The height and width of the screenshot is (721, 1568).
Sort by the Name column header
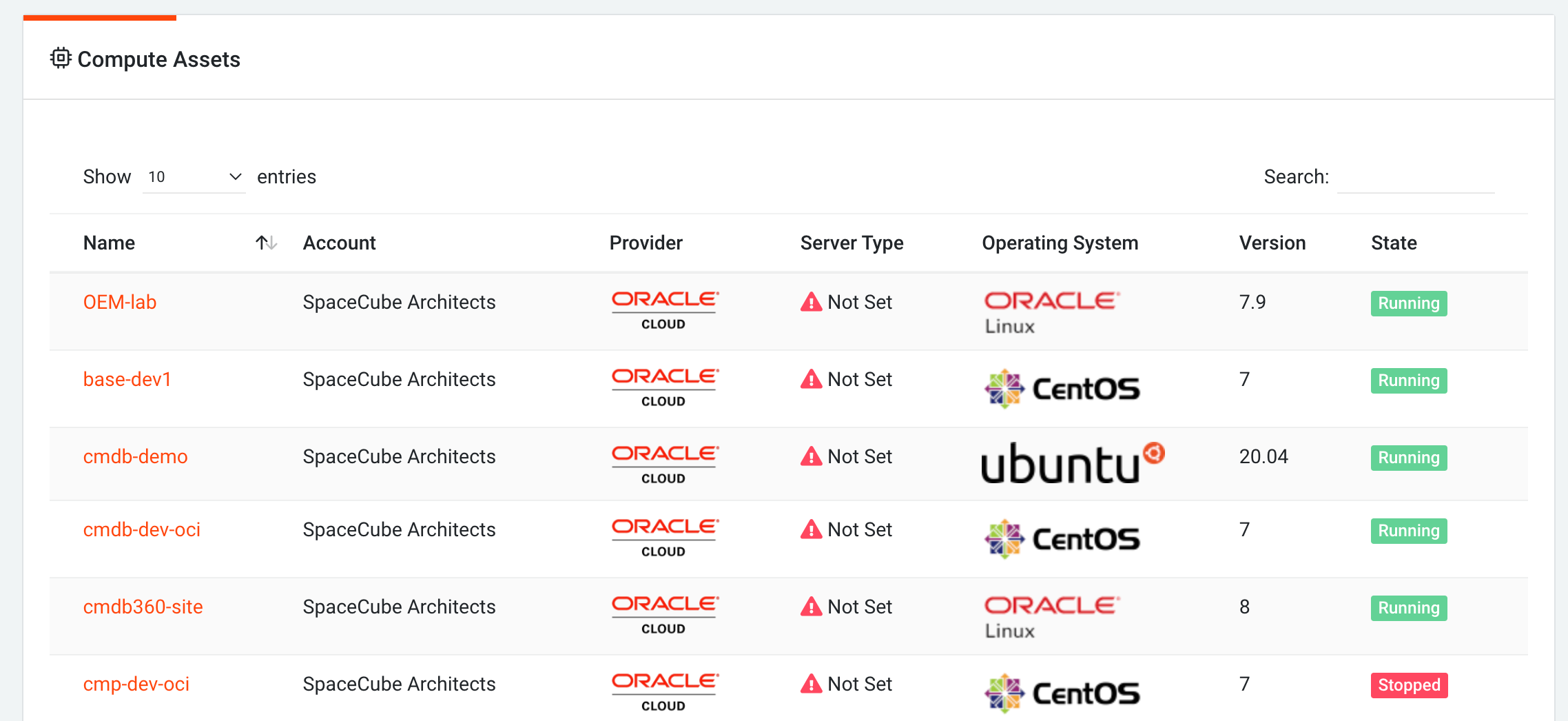click(110, 243)
